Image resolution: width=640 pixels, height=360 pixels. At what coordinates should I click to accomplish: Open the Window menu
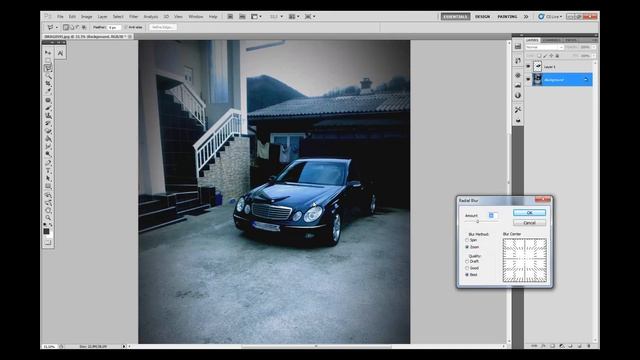[x=196, y=17]
